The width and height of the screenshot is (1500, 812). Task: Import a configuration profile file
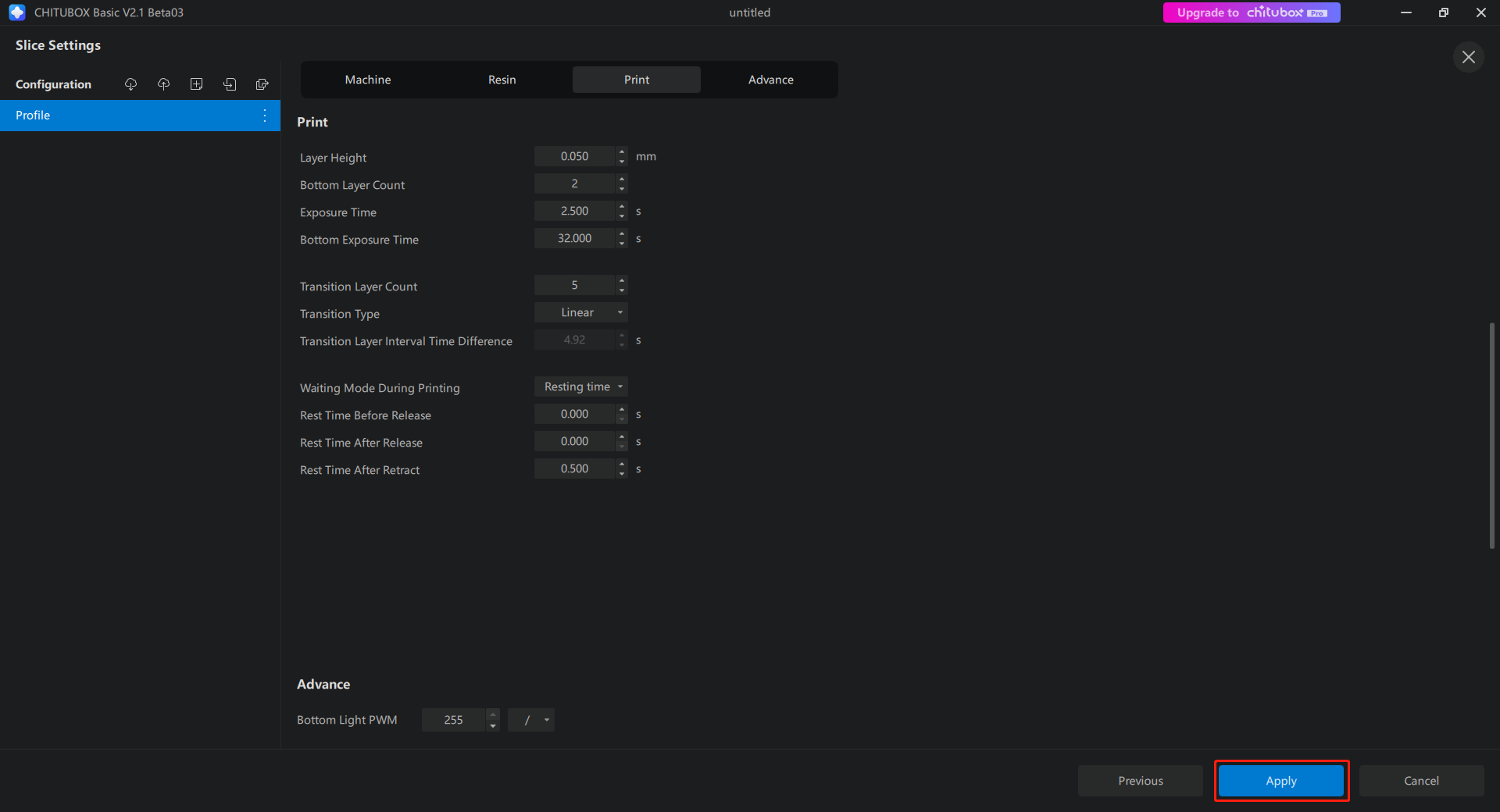click(x=230, y=84)
